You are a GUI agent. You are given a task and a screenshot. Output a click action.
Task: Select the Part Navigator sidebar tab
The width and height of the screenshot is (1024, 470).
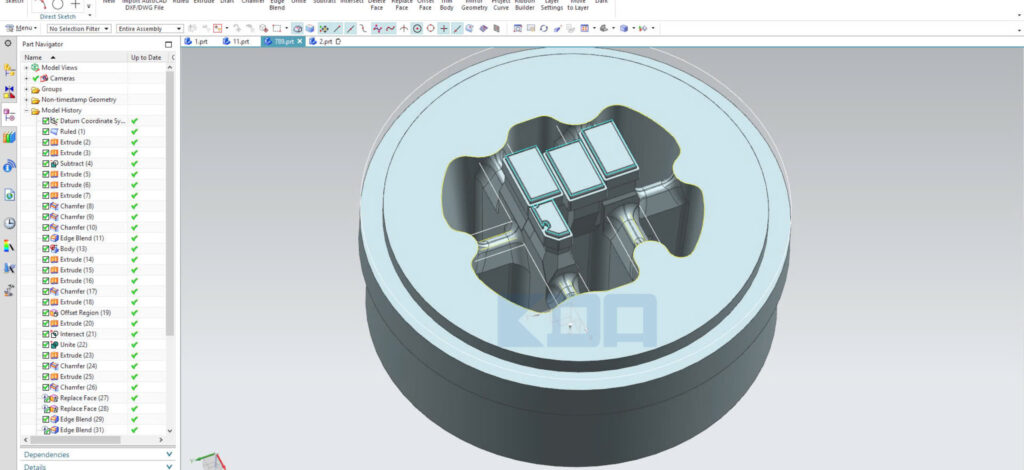pos(9,116)
